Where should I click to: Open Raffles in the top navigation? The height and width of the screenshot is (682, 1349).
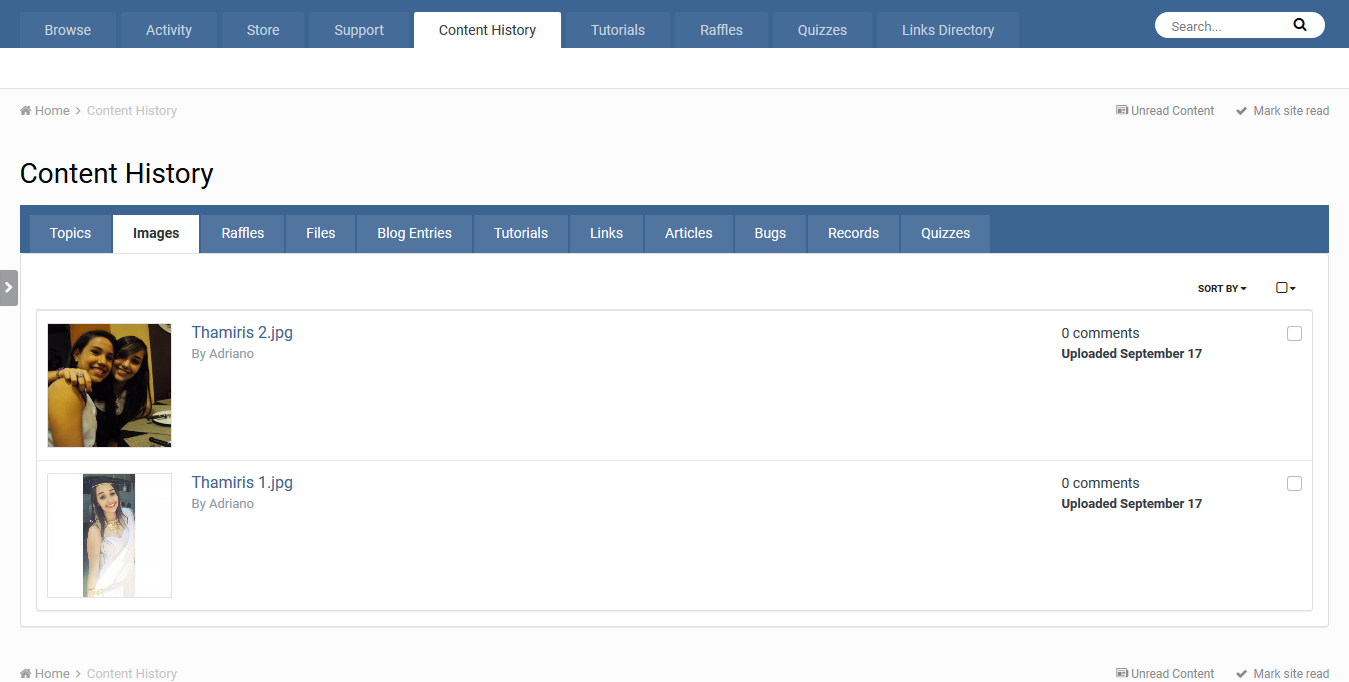(721, 30)
